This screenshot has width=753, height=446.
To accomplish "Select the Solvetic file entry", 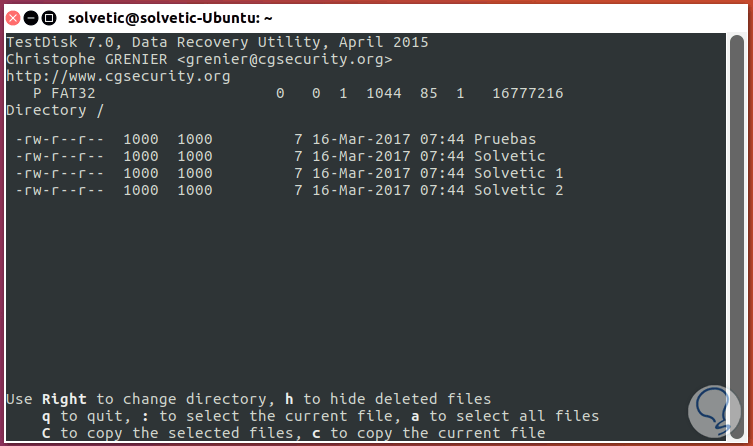I will pos(509,156).
